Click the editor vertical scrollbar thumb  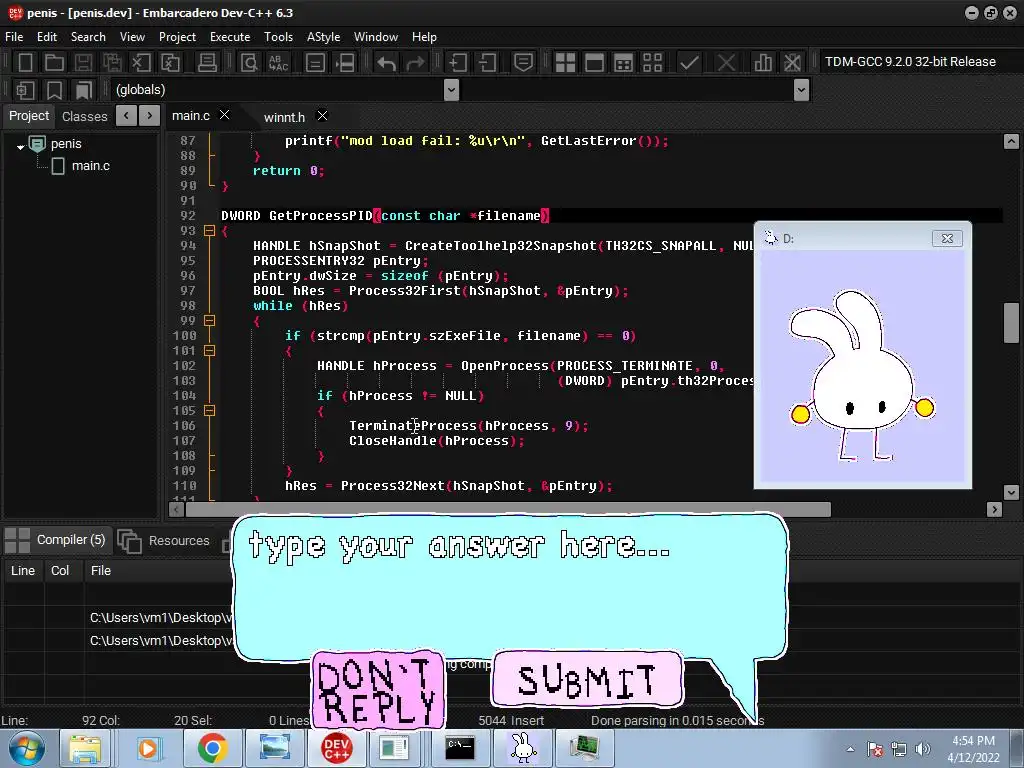click(1011, 323)
